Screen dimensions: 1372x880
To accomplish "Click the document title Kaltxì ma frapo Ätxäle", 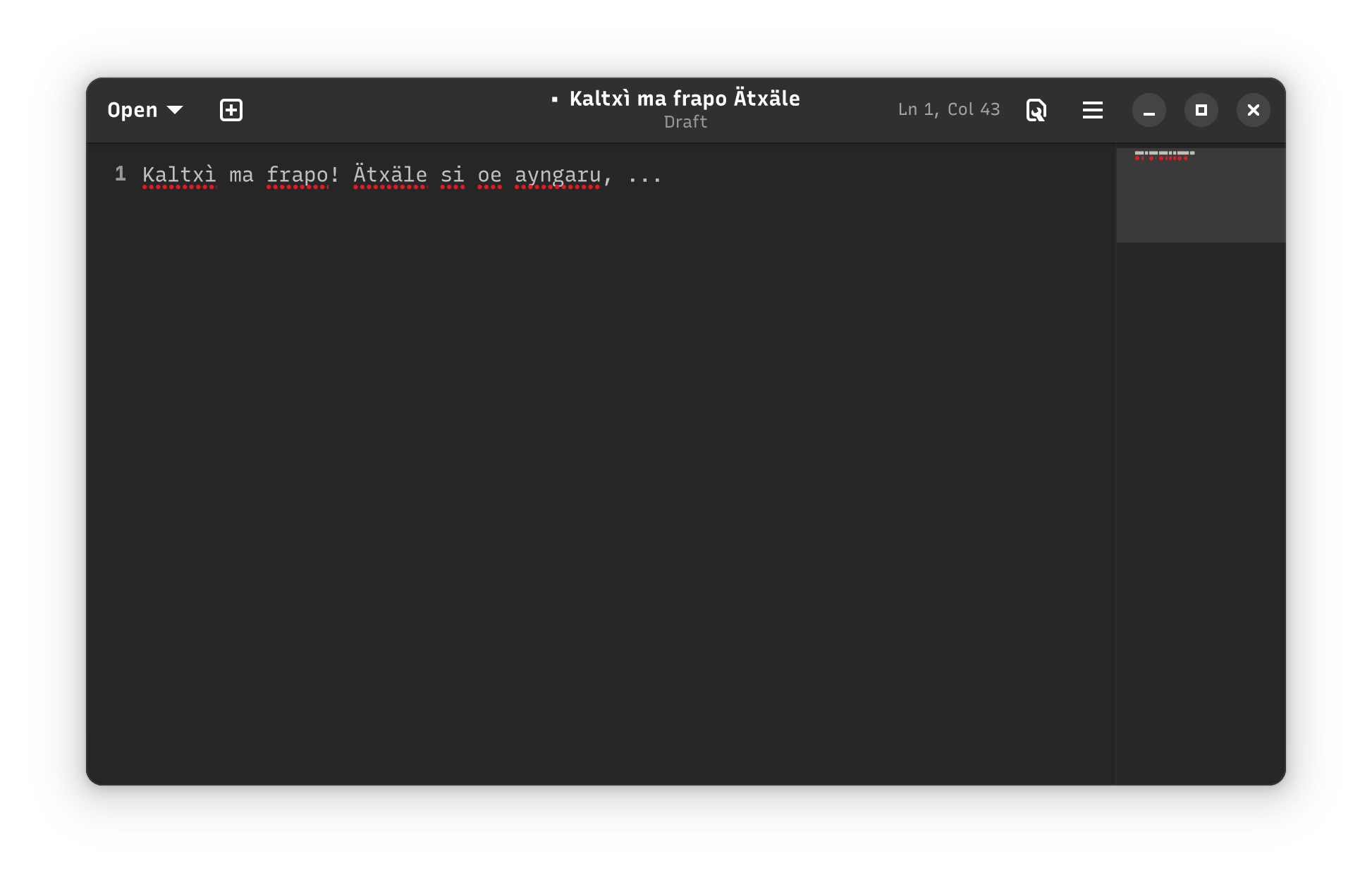I will (685, 99).
